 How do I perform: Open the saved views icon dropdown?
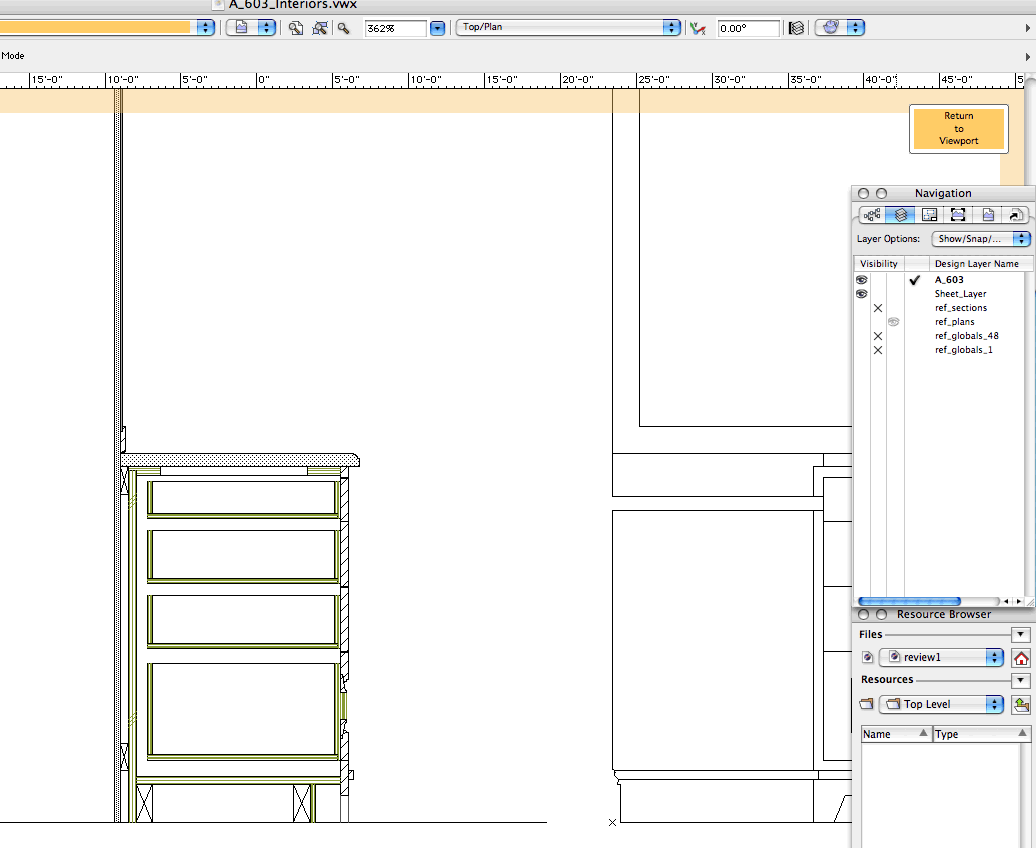[x=251, y=27]
